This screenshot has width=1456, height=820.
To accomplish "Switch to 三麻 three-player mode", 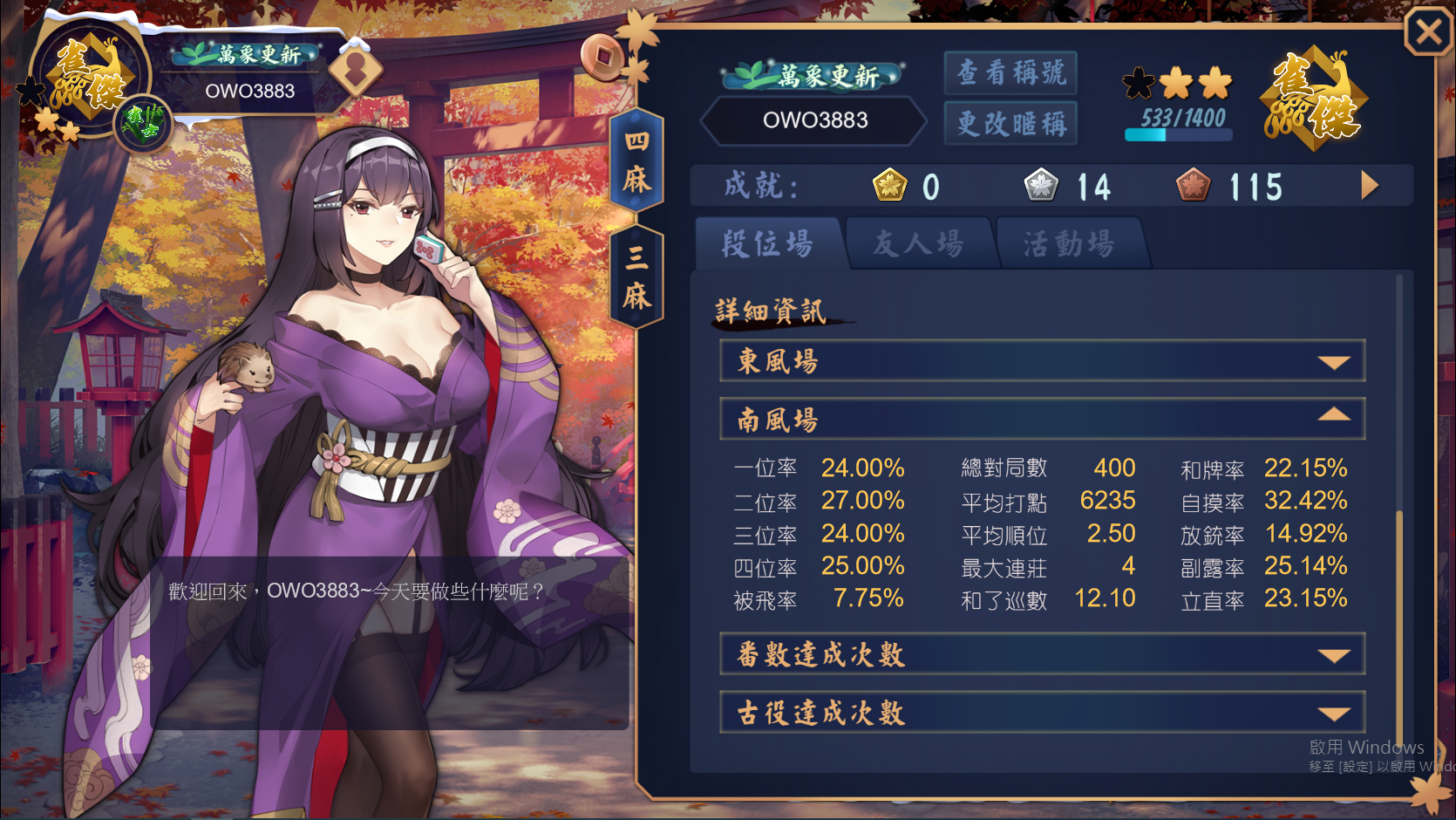I will pyautogui.click(x=636, y=277).
